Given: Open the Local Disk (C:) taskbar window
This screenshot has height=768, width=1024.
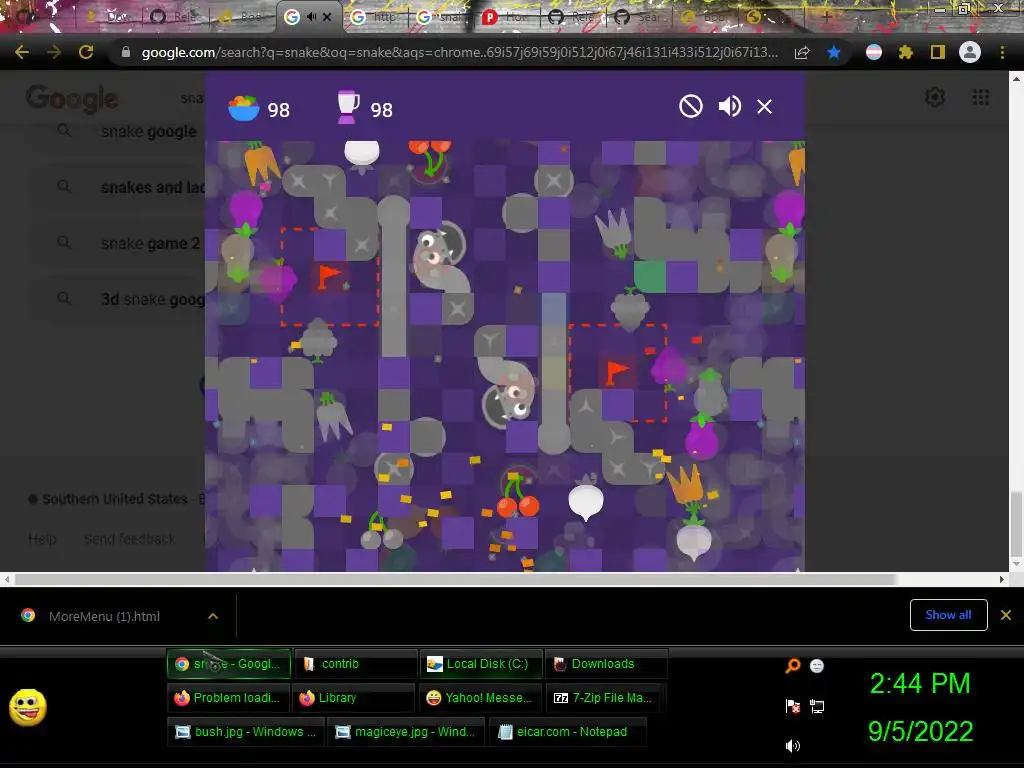Looking at the screenshot, I should pos(481,664).
